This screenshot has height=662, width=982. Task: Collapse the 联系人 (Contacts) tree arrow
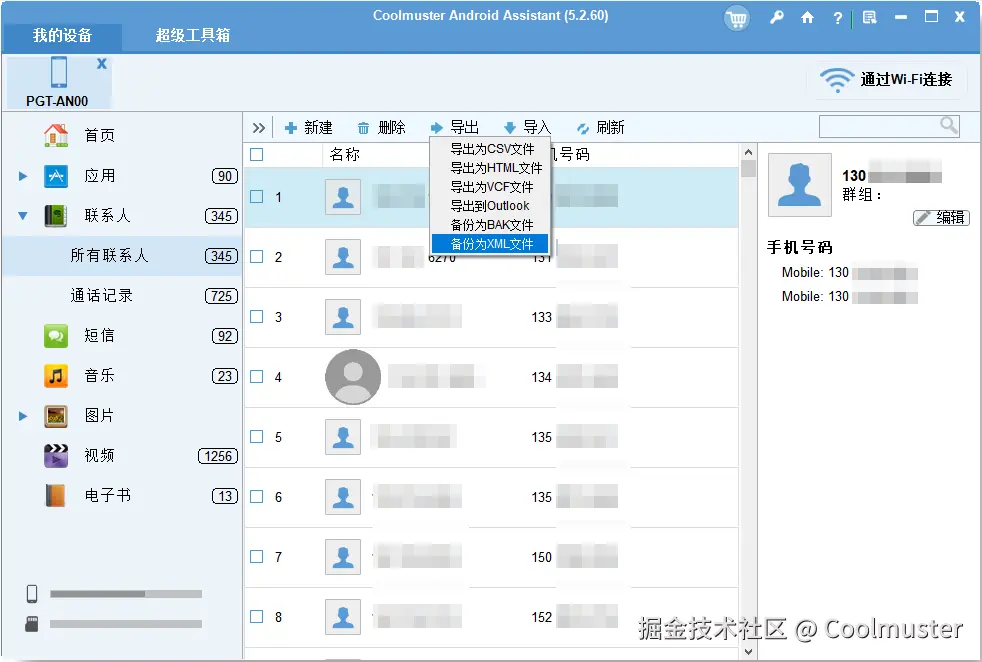pos(22,215)
